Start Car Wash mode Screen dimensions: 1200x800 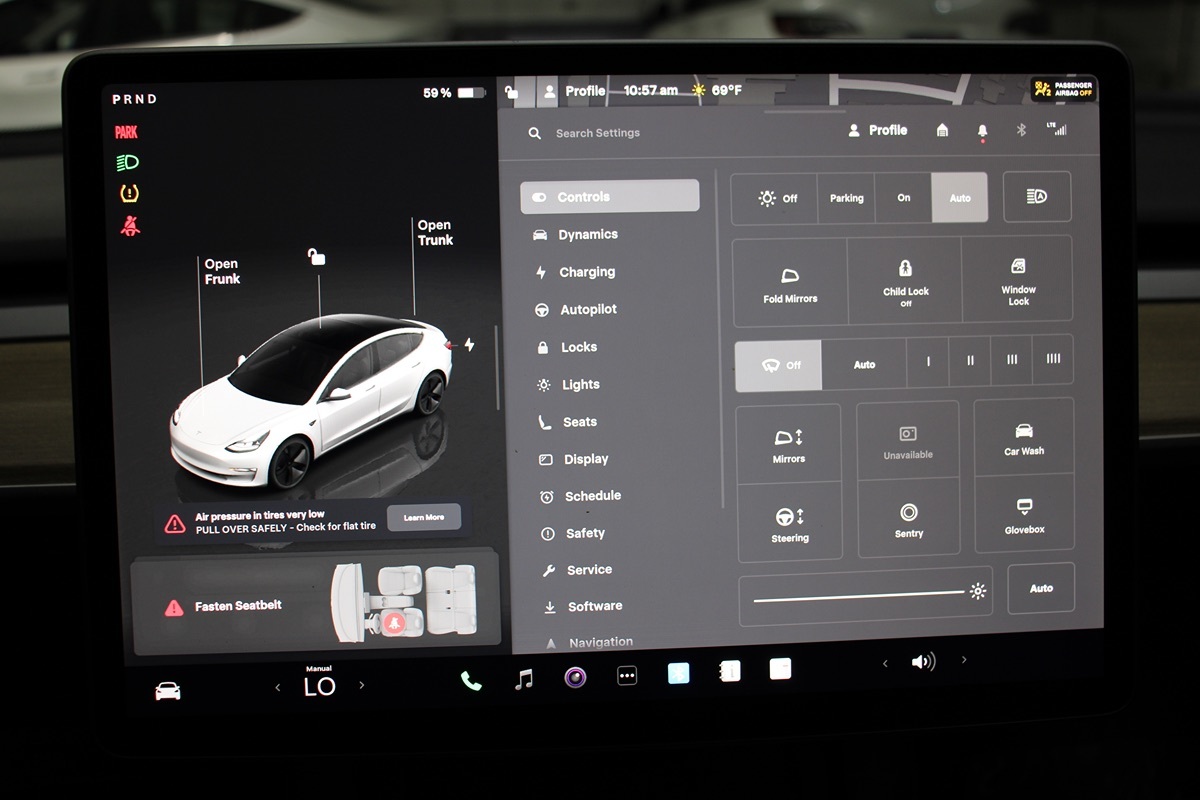[x=1024, y=438]
